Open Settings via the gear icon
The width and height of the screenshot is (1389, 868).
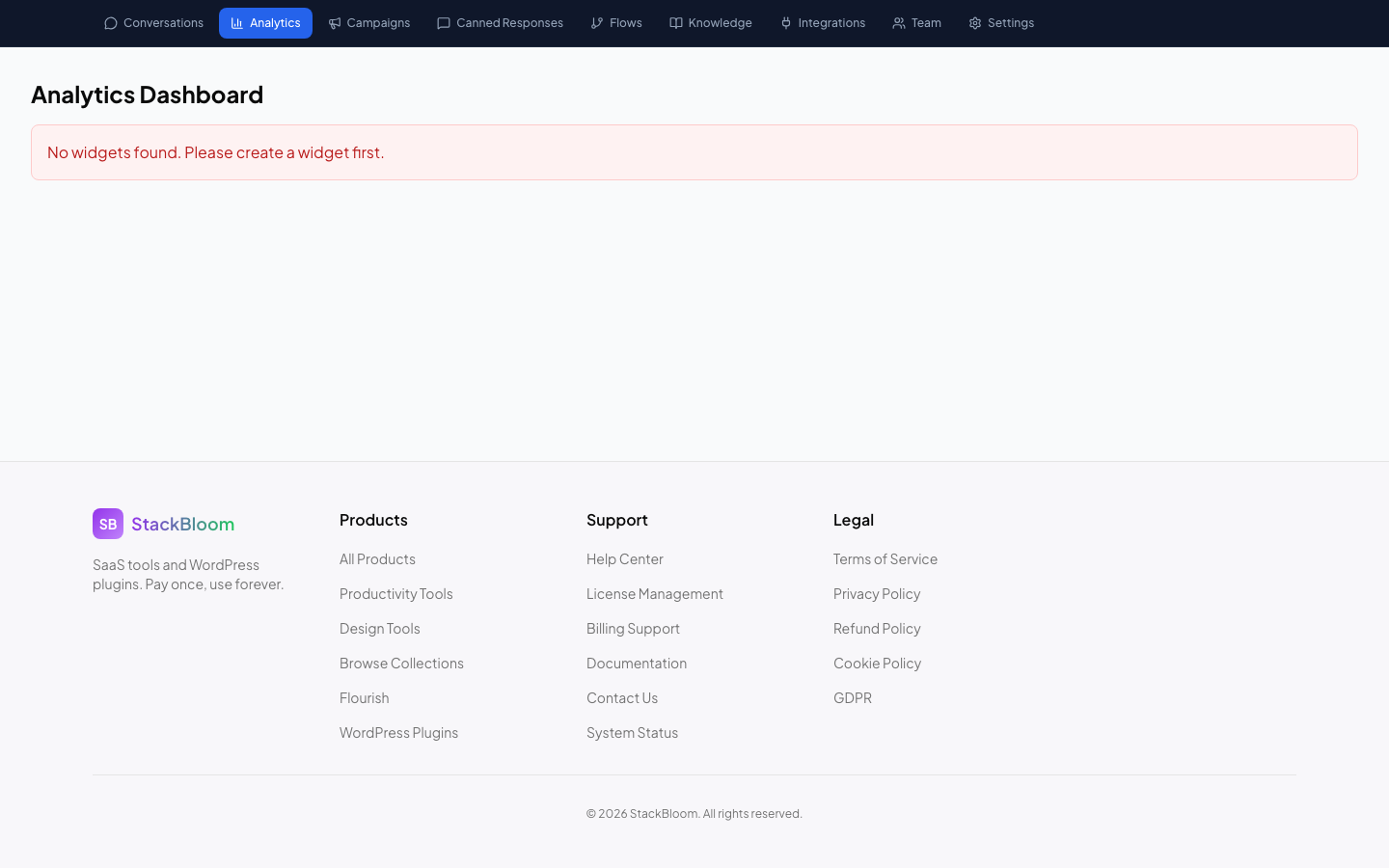point(975,22)
